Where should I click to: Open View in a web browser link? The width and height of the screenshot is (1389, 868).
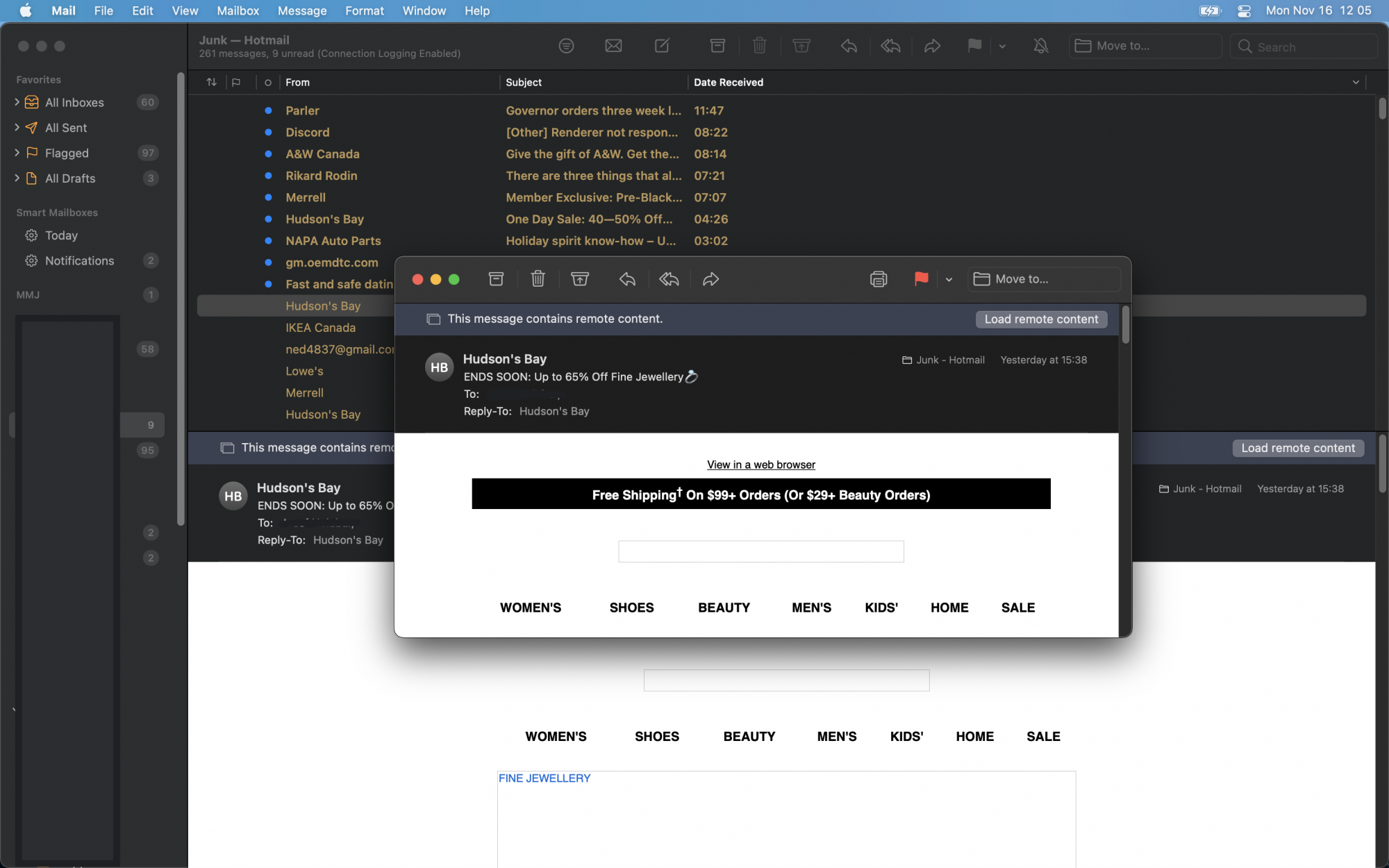760,465
